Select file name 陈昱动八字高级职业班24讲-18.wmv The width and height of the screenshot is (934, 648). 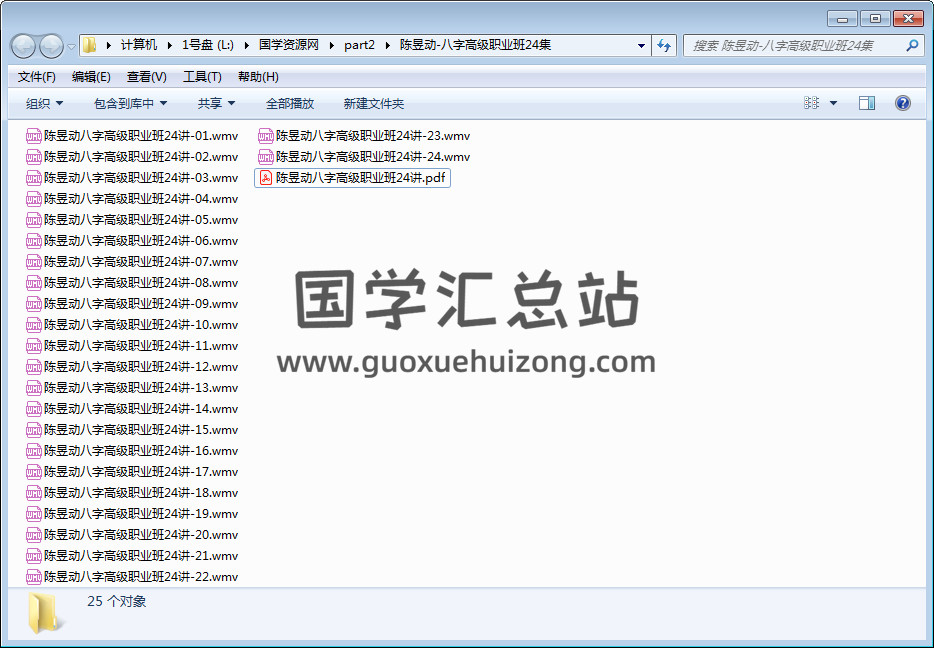pos(141,493)
